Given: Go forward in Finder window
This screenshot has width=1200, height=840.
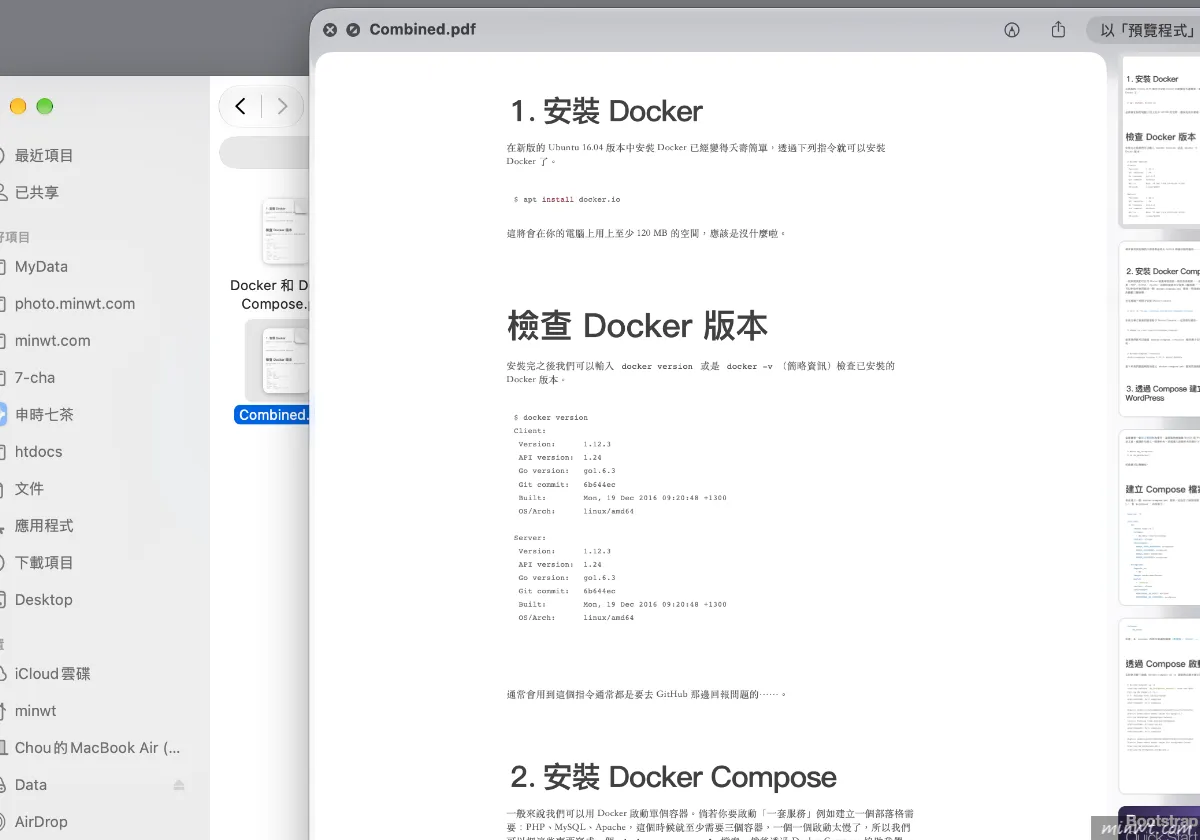Looking at the screenshot, I should (x=282, y=106).
